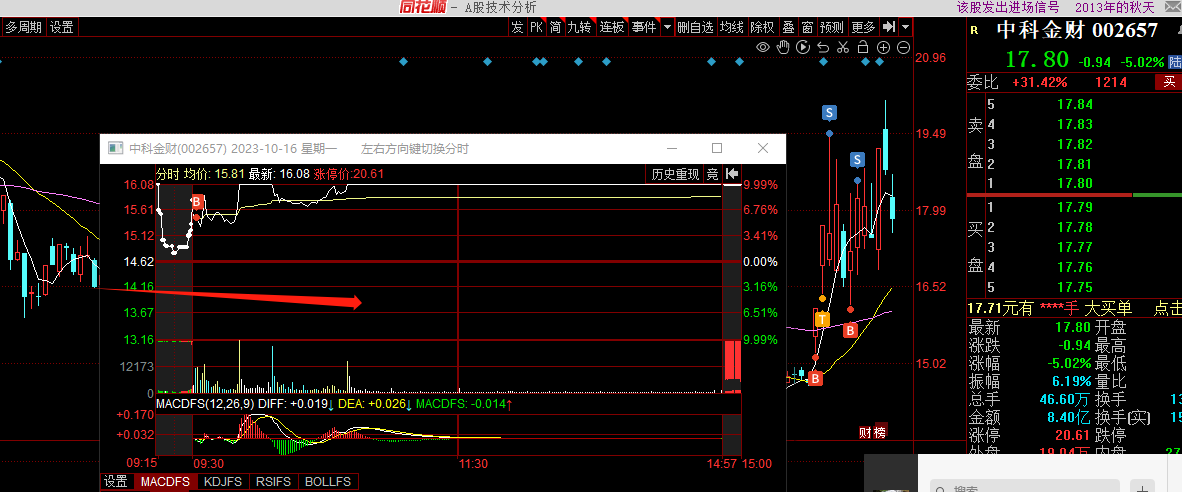The height and width of the screenshot is (492, 1182).
Task: Open the 更多 more menu
Action: pyautogui.click(x=864, y=27)
